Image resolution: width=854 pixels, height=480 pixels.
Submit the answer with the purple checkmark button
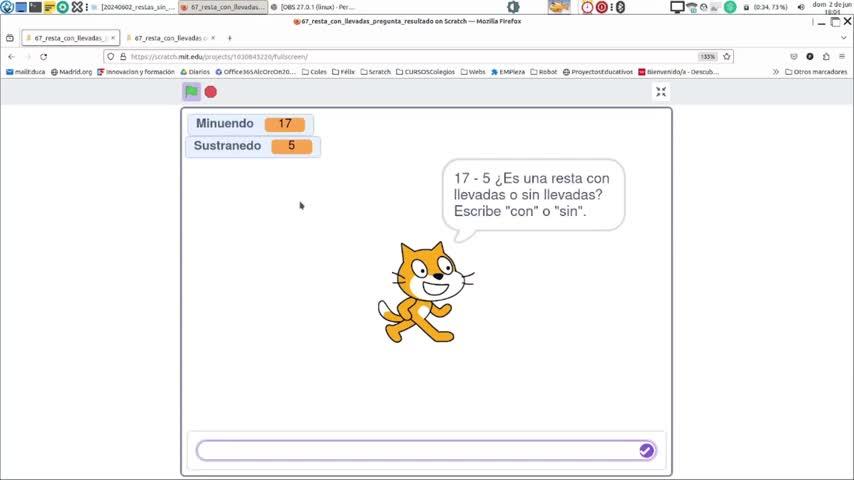[646, 451]
